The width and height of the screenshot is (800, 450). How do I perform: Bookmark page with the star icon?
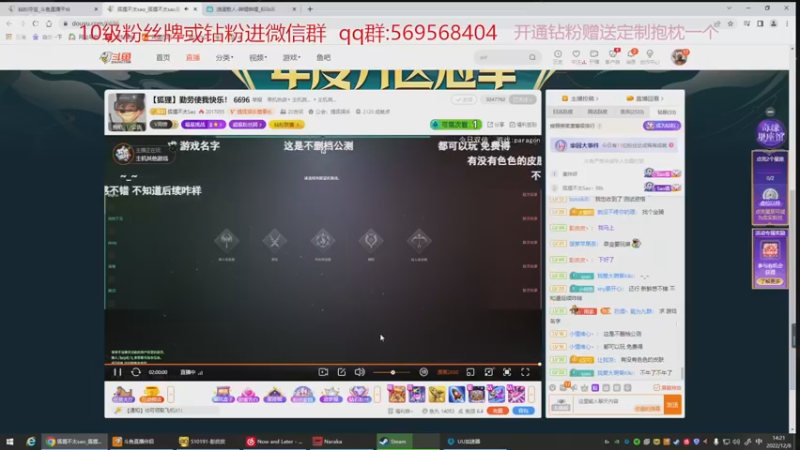731,23
